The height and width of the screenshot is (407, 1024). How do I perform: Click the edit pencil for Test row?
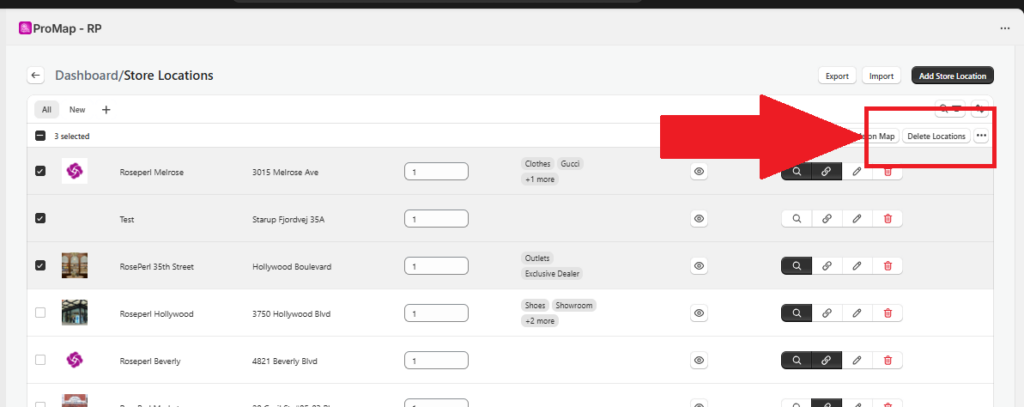point(857,218)
